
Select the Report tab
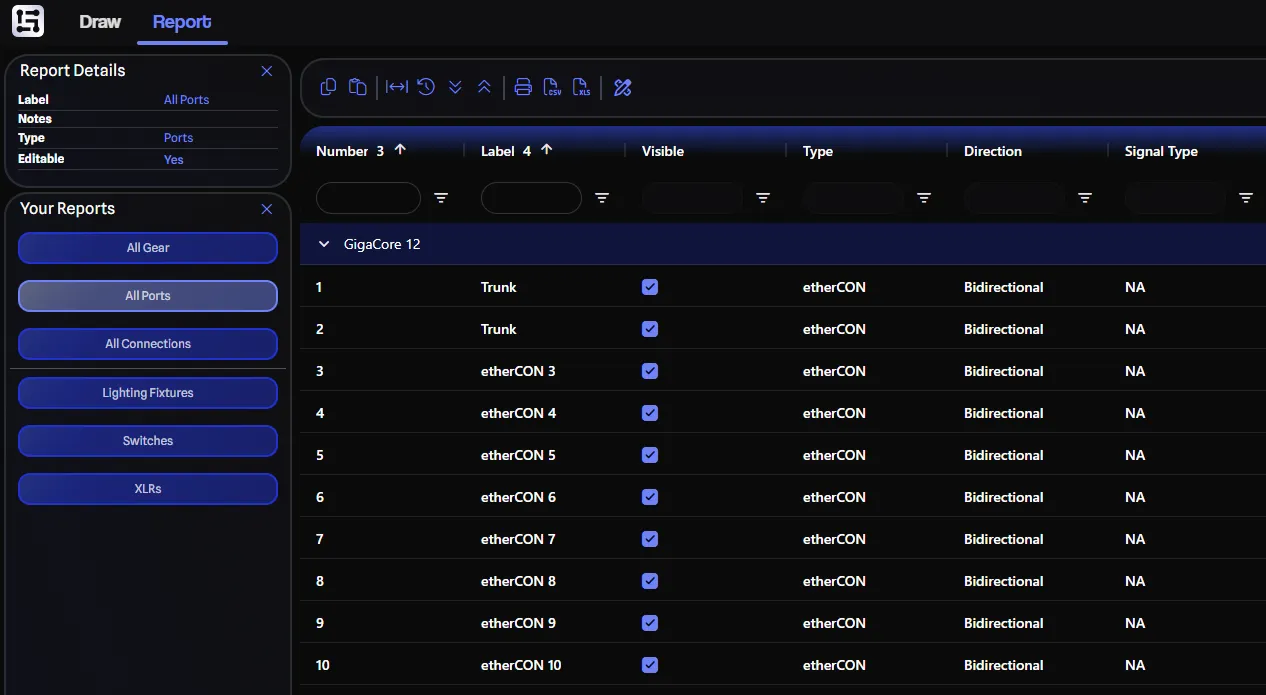pos(182,21)
